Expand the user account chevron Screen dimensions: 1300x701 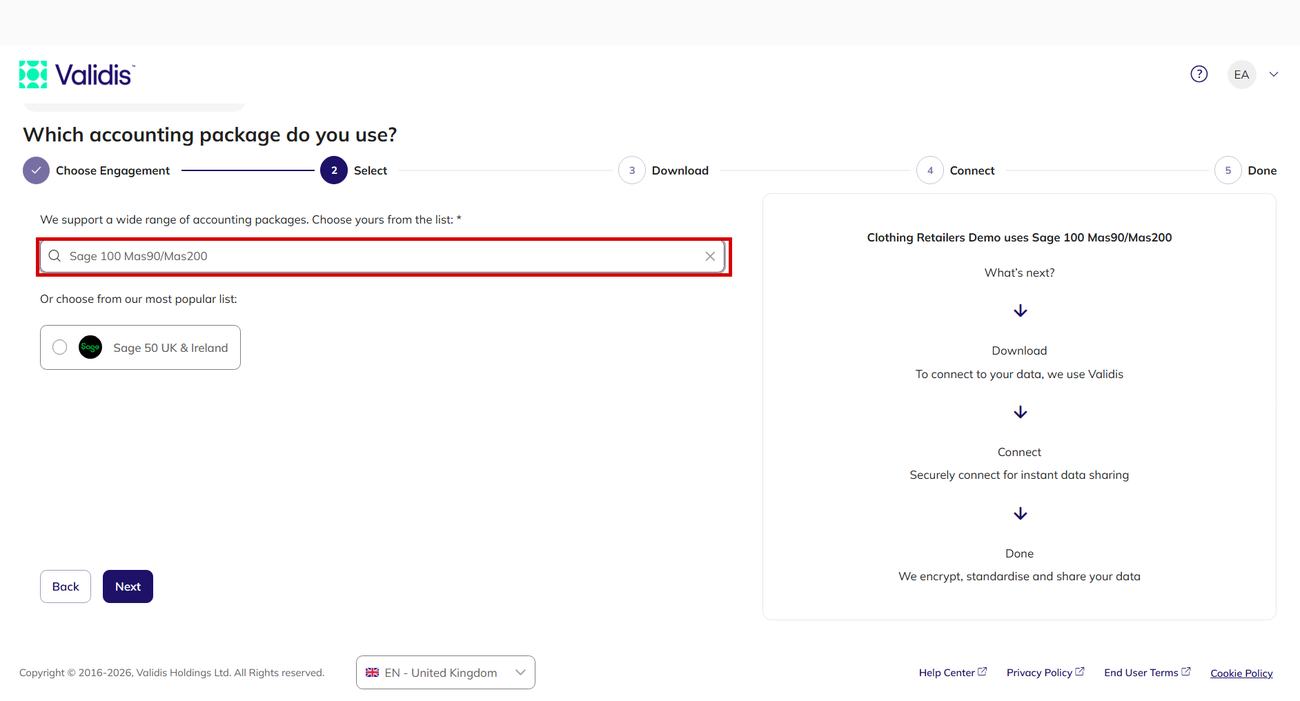[x=1273, y=74]
